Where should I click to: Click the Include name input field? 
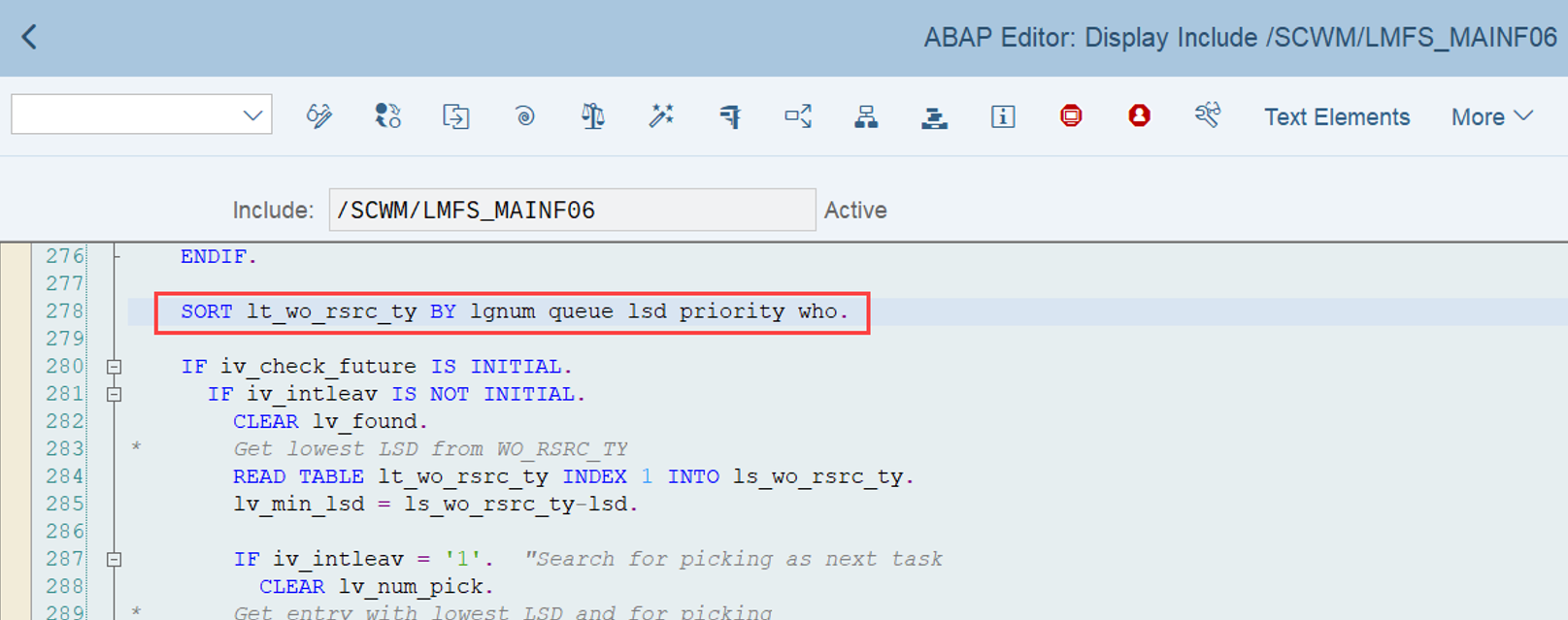pyautogui.click(x=572, y=210)
